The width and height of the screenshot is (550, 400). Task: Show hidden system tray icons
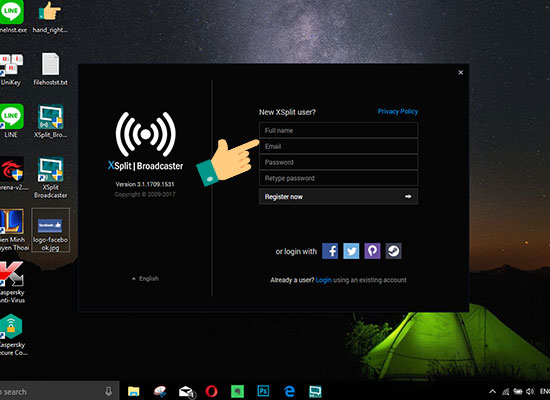pyautogui.click(x=492, y=391)
